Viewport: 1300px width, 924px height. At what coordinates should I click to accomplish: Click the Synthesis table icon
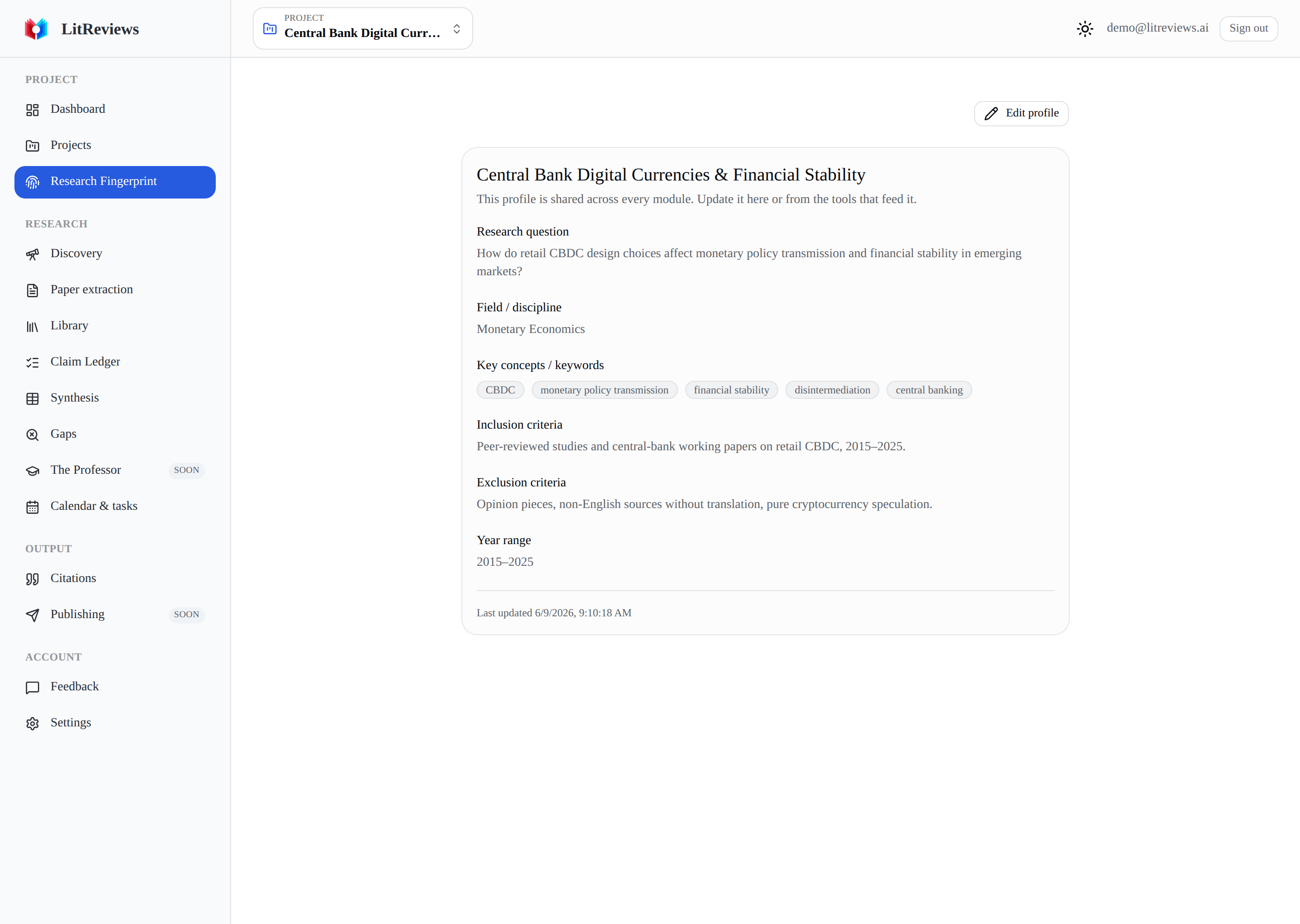(32, 399)
